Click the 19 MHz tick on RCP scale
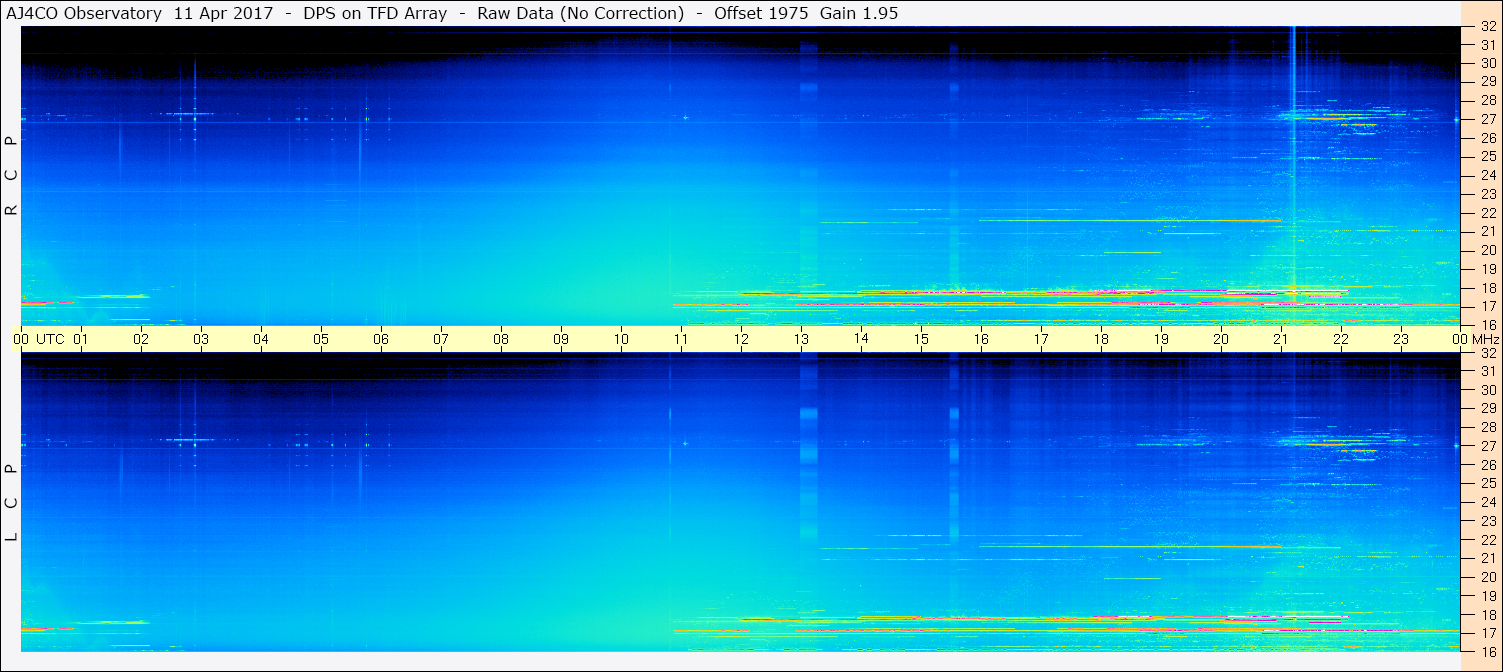 1487,269
